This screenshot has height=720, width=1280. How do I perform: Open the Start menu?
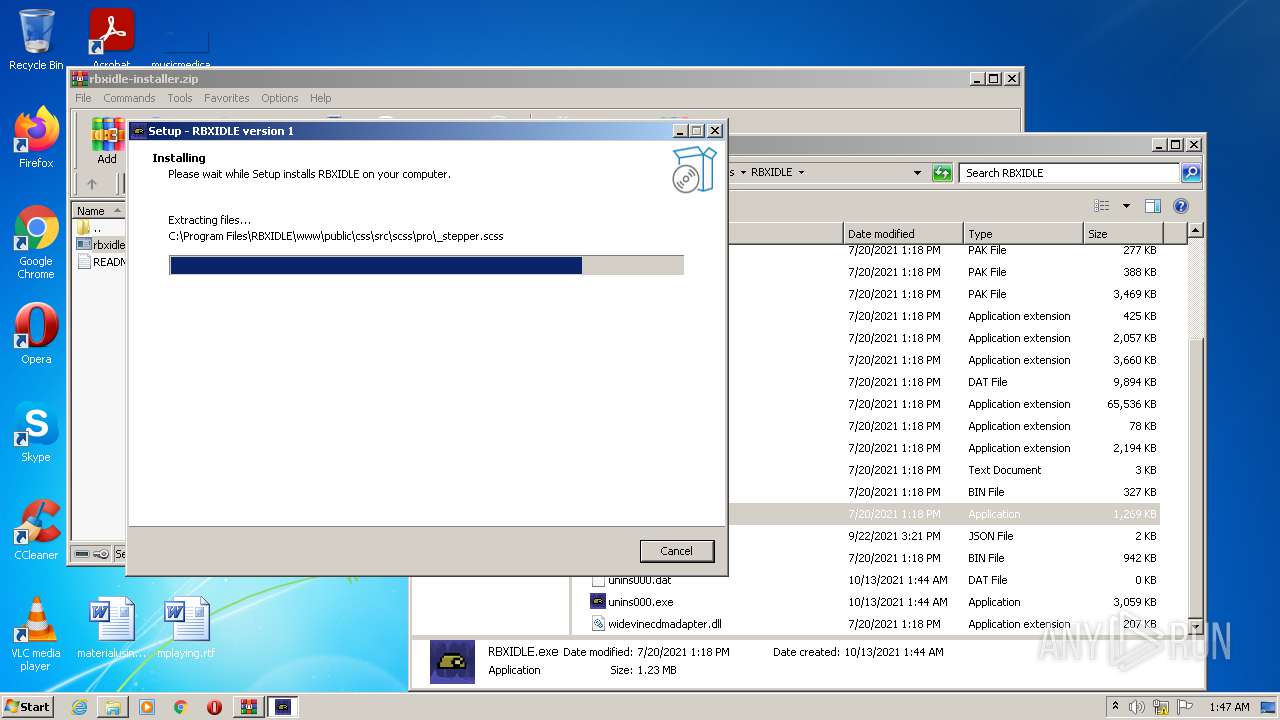pyautogui.click(x=27, y=706)
